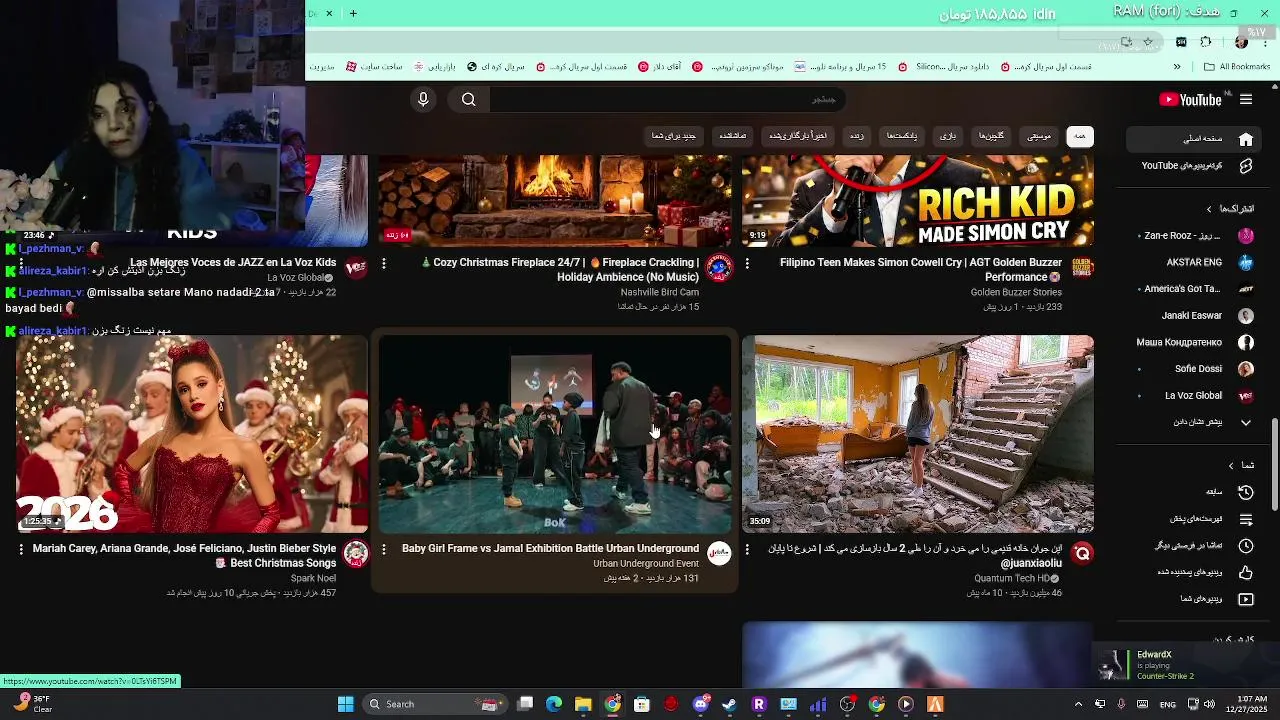Select the پادکست‌ها filter chip

point(902,136)
